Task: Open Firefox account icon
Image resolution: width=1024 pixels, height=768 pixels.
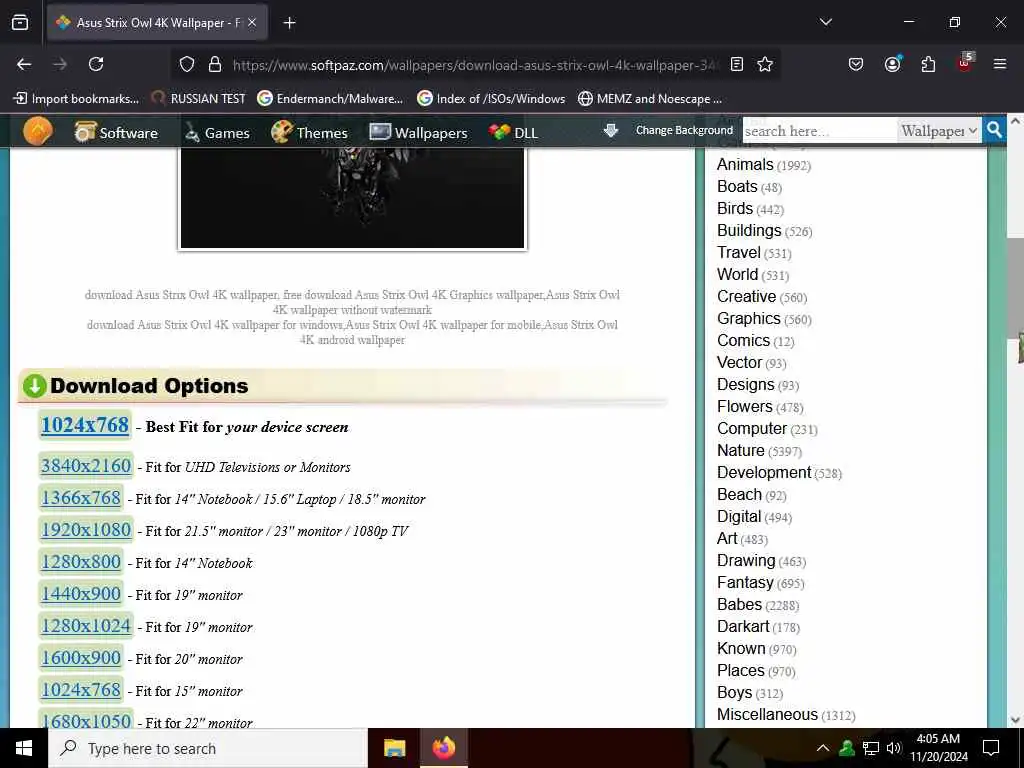Action: click(x=892, y=64)
